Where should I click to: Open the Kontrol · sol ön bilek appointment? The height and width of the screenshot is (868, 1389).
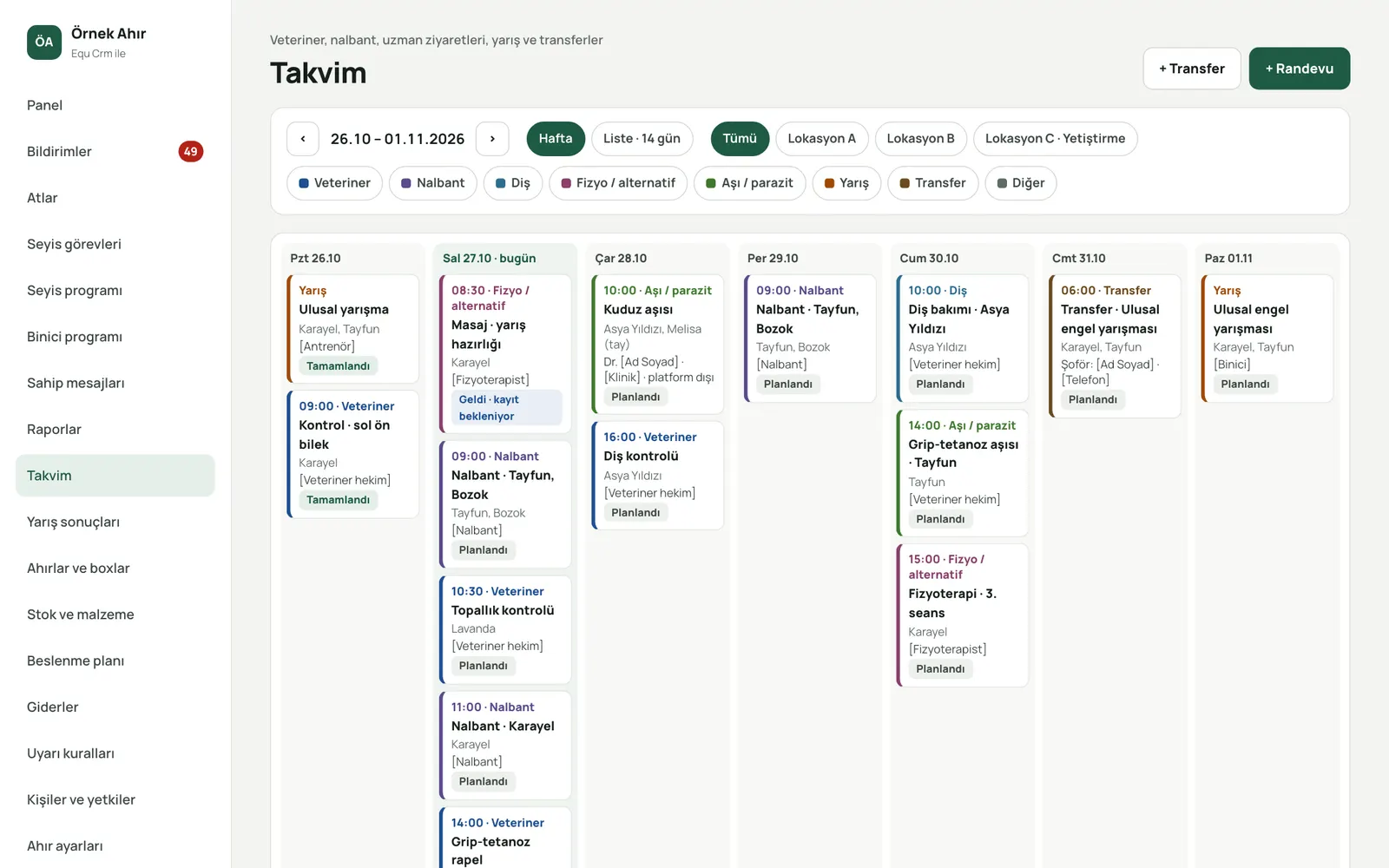[x=353, y=454]
